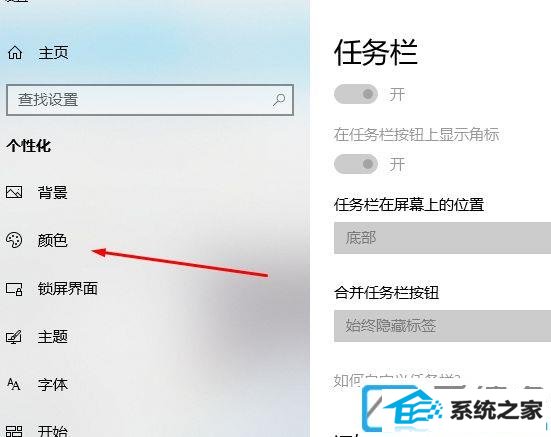
Task: Open the combine taskbar buttons dropdown
Action: point(442,326)
